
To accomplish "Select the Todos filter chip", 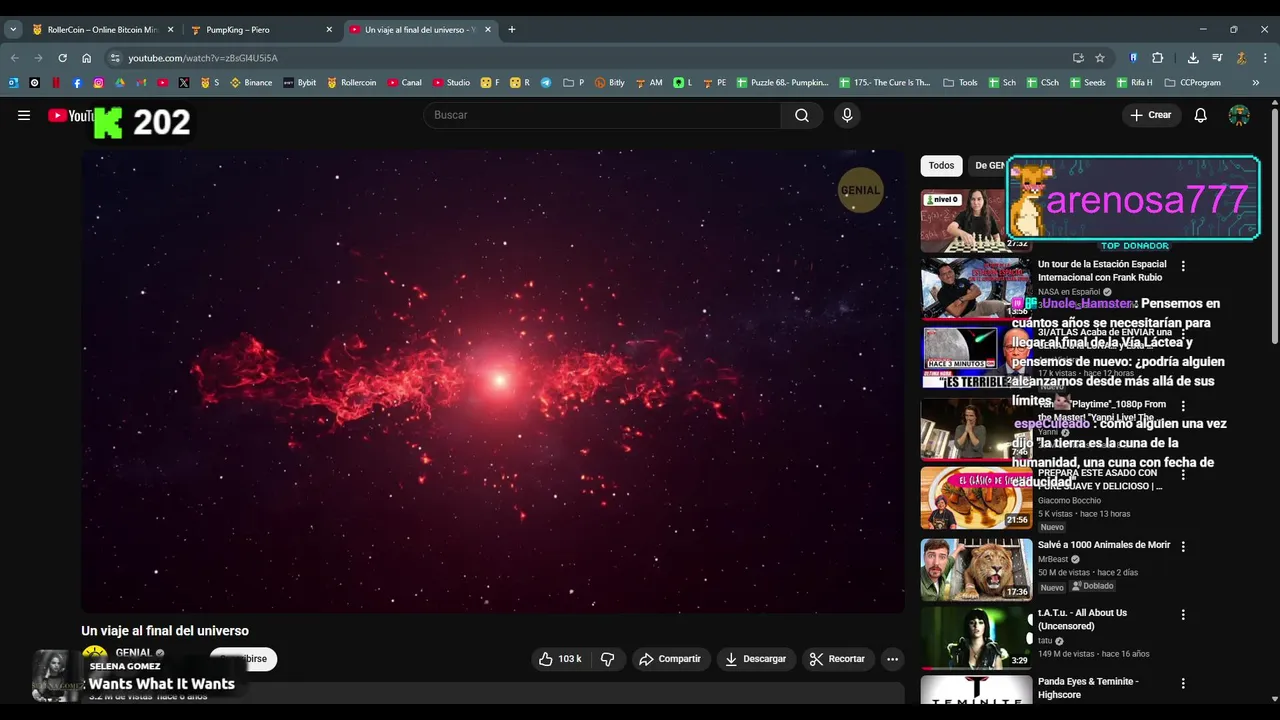I will coord(941,166).
